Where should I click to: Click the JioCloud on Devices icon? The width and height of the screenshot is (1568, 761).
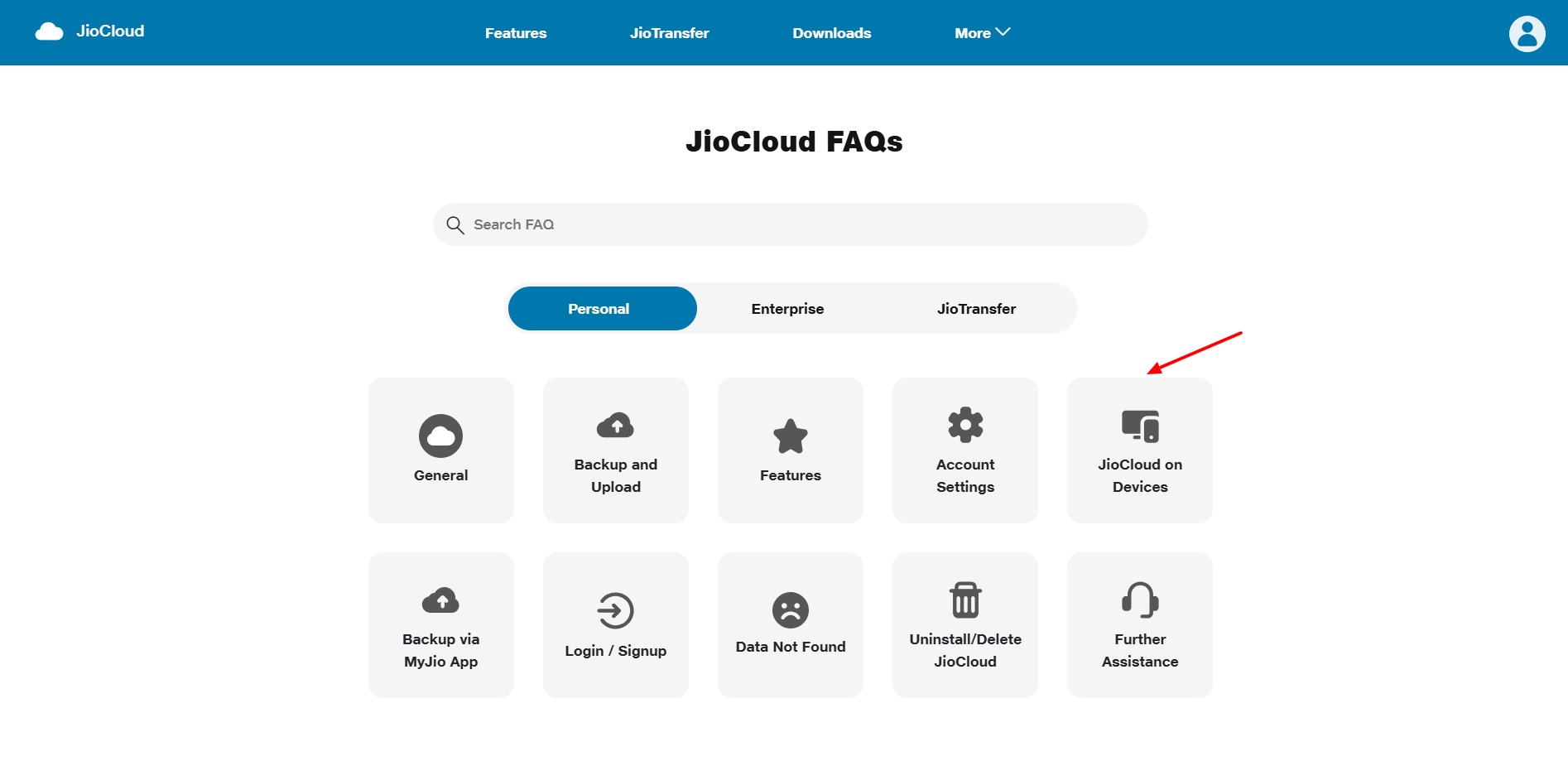point(1140,426)
